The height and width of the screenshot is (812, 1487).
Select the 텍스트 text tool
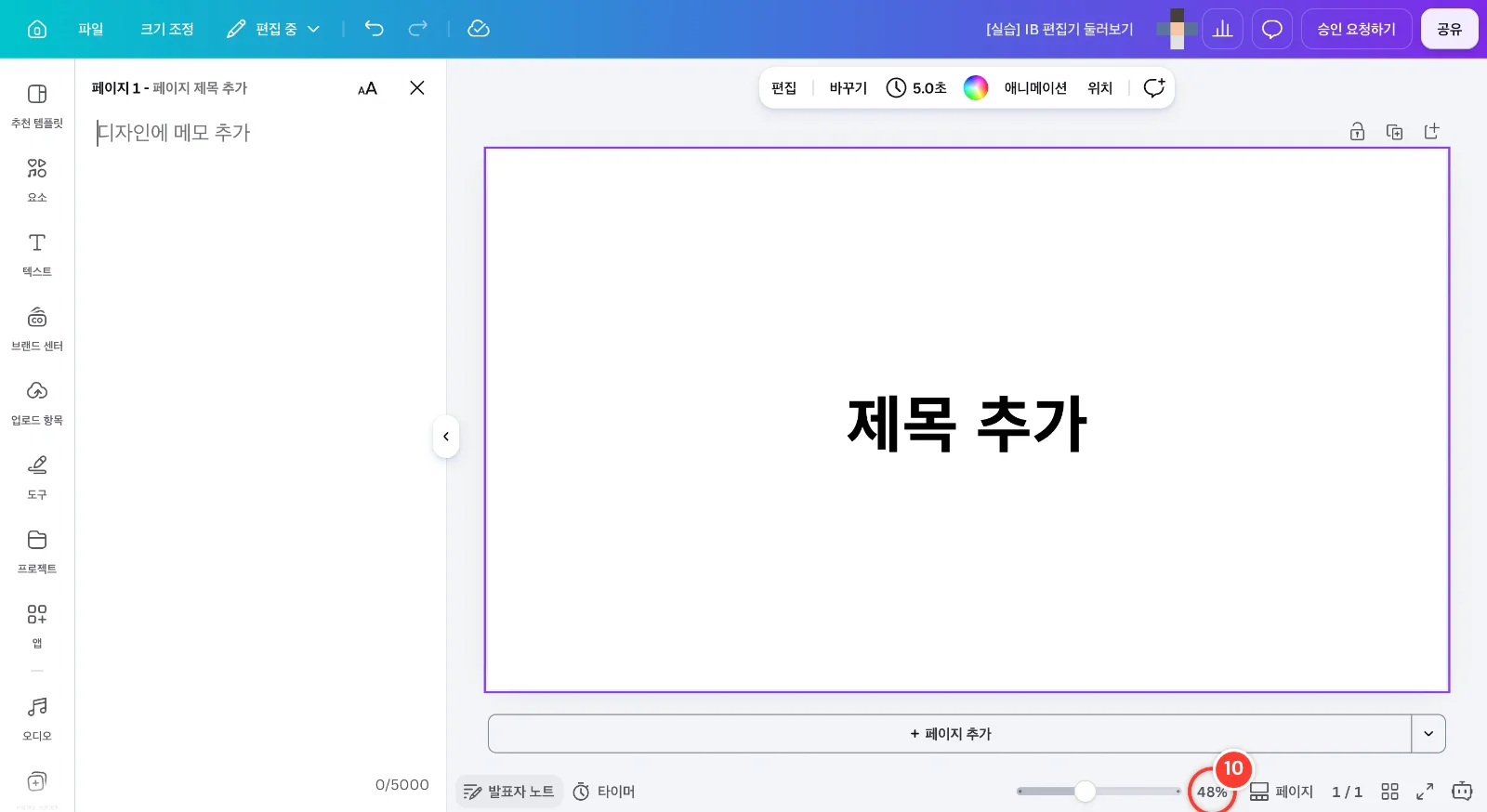(x=37, y=255)
